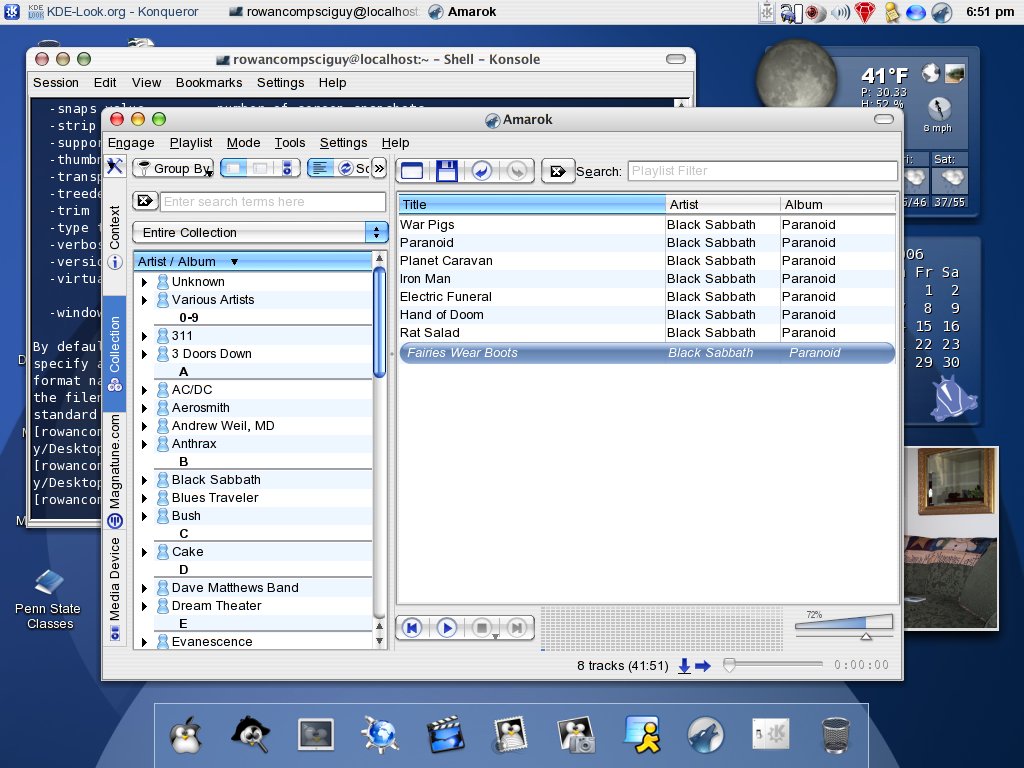Open the Magnatune.com sidebar tab
The height and width of the screenshot is (768, 1024).
(115, 470)
